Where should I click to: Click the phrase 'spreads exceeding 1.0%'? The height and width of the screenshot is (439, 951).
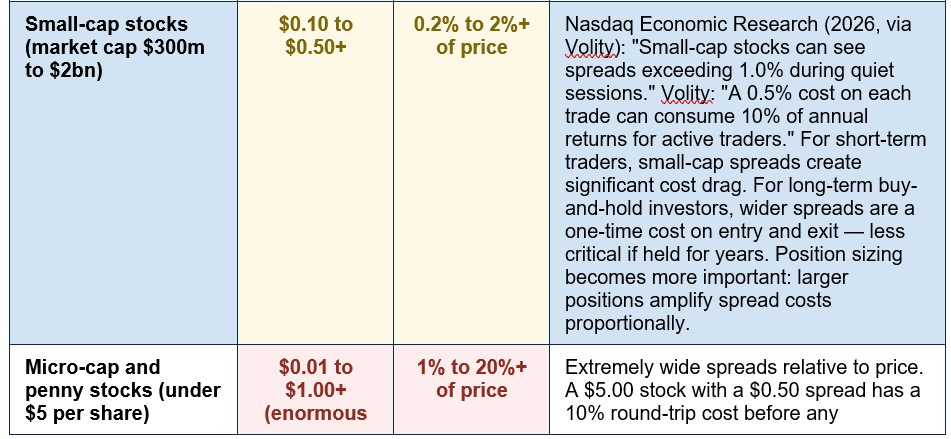tap(676, 70)
